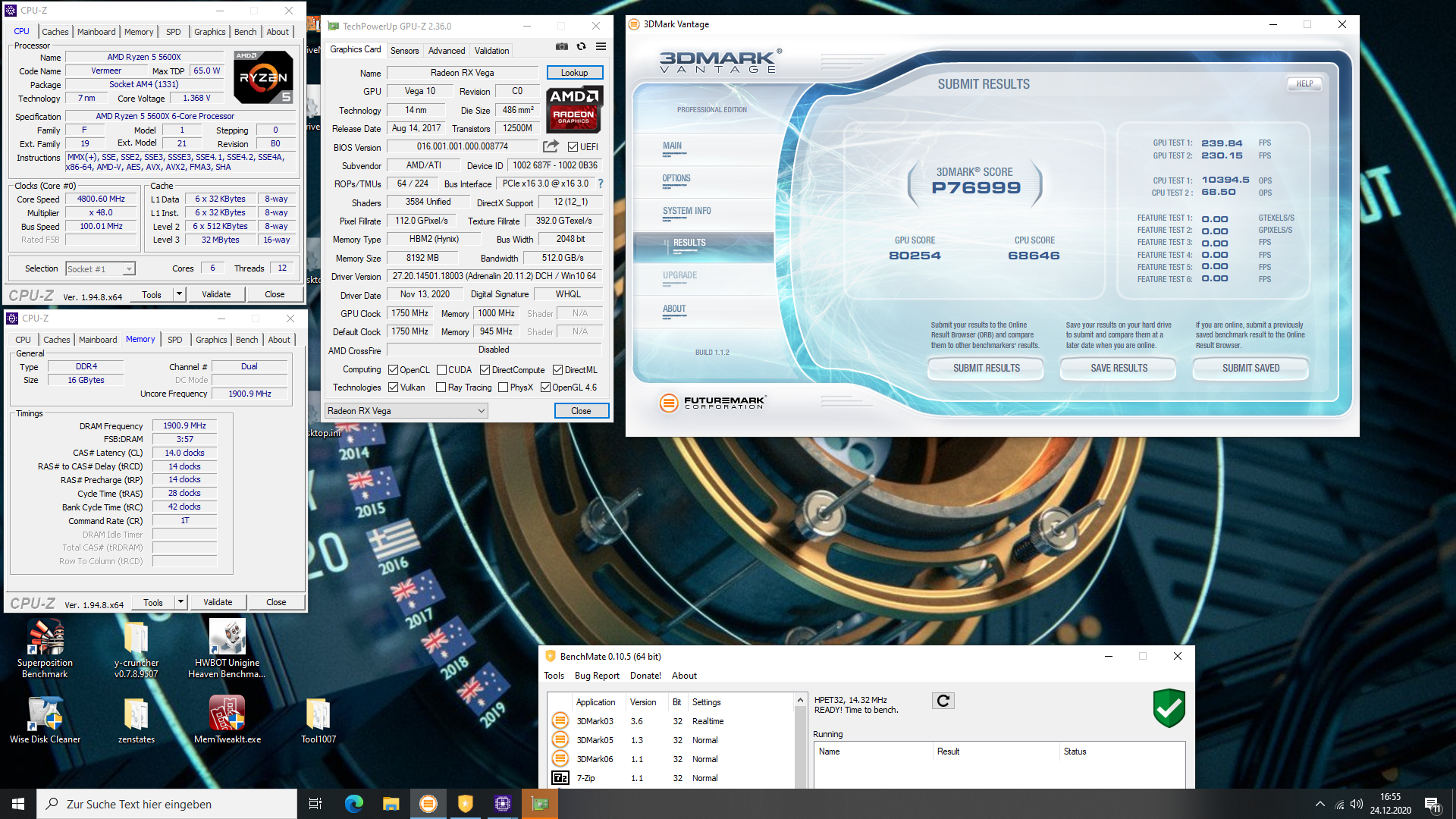This screenshot has width=1456, height=819.
Task: Click the Windows taskbar search box
Action: [167, 804]
